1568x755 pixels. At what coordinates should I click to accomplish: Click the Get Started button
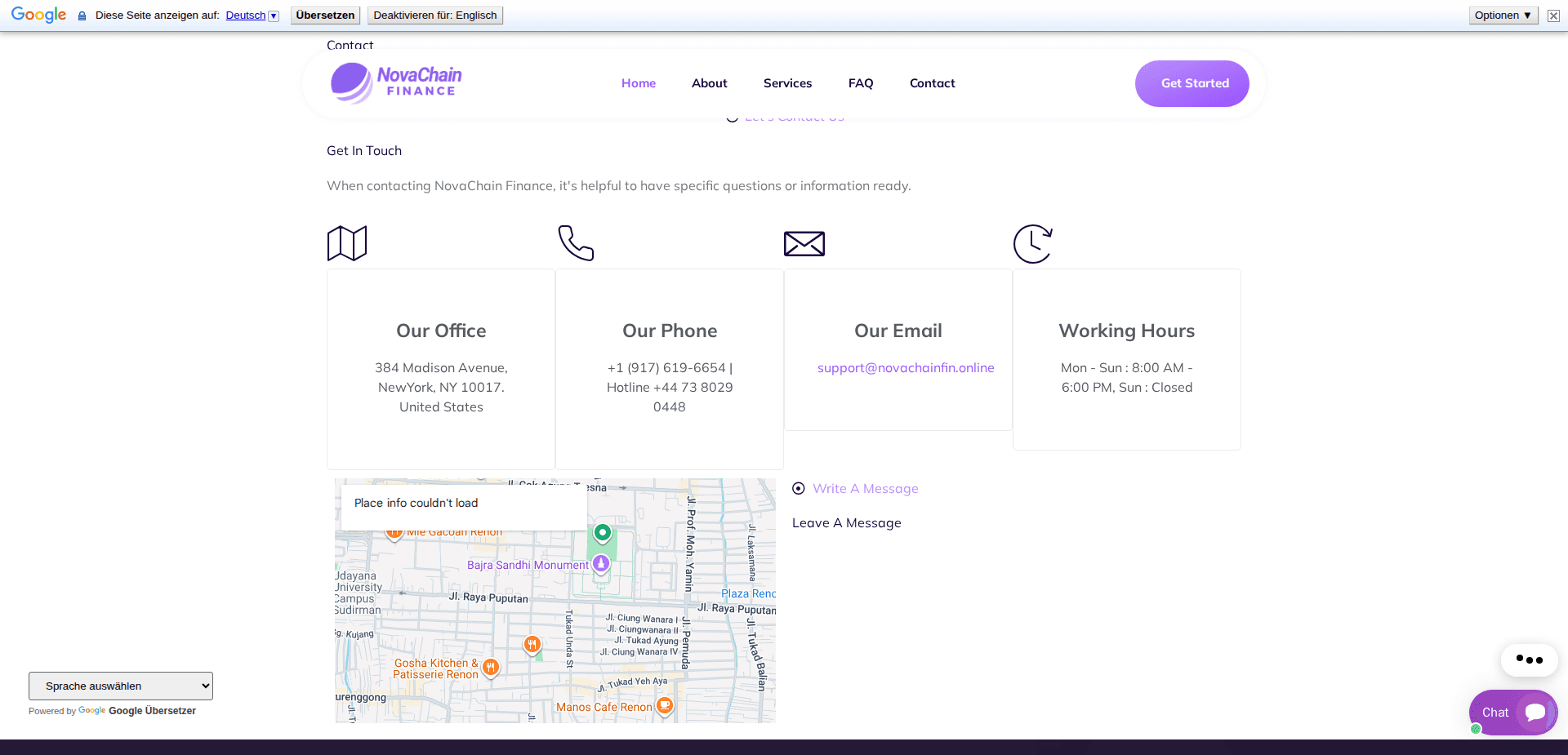pos(1192,82)
